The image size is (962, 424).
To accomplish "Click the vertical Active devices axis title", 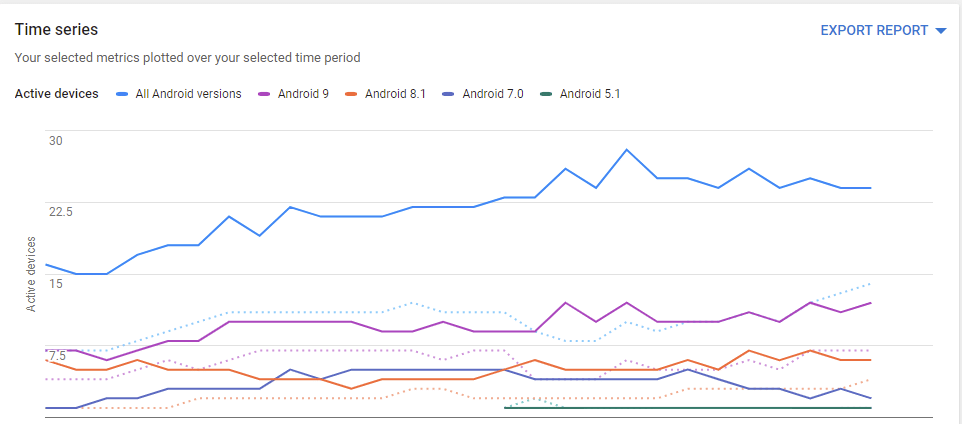I will tap(31, 274).
